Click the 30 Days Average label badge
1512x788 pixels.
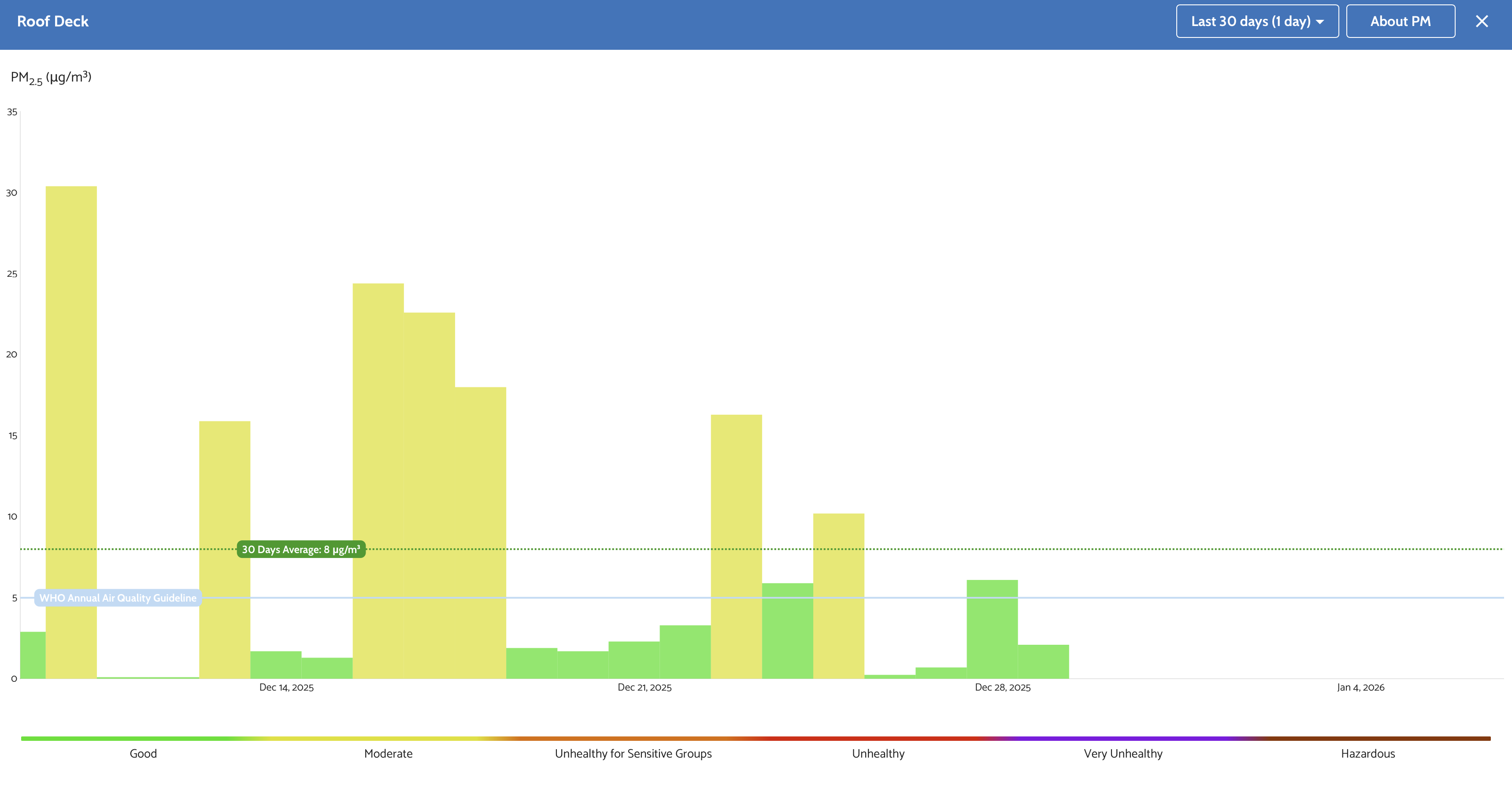point(300,550)
